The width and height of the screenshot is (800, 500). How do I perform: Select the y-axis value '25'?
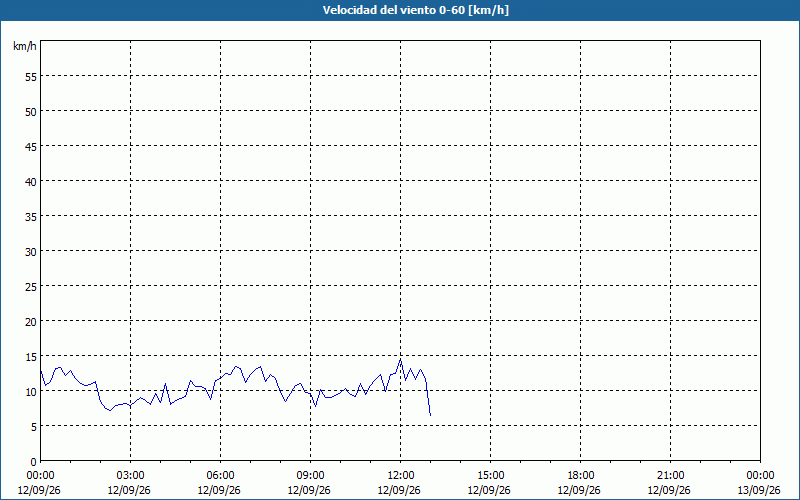pyautogui.click(x=31, y=287)
